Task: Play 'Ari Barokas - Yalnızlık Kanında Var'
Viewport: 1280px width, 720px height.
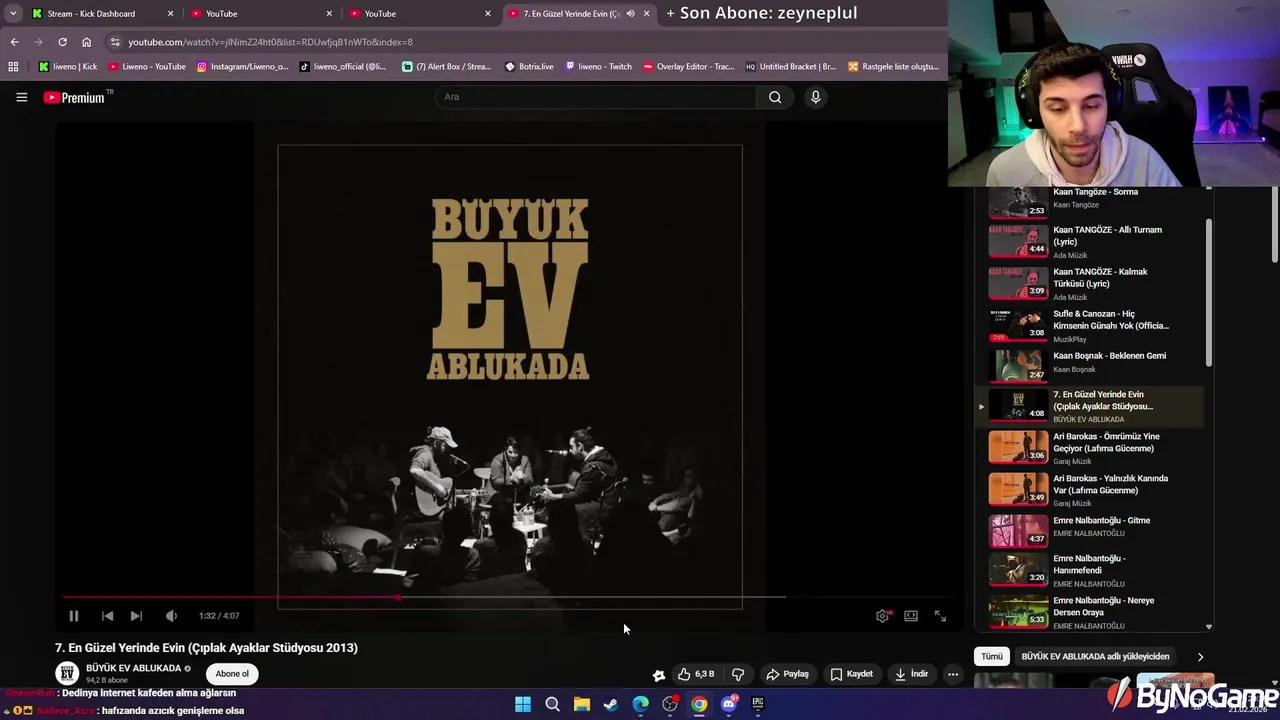Action: pyautogui.click(x=1090, y=489)
